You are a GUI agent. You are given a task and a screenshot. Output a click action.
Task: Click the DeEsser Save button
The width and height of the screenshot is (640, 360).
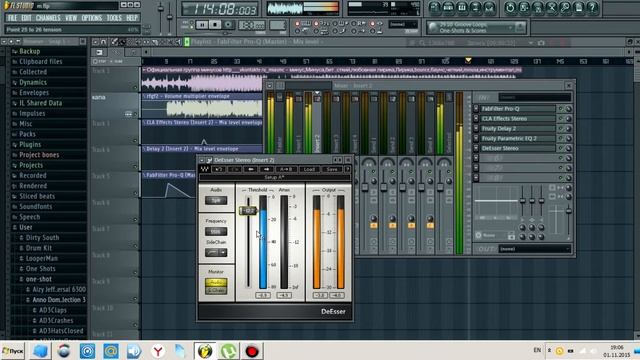(332, 169)
